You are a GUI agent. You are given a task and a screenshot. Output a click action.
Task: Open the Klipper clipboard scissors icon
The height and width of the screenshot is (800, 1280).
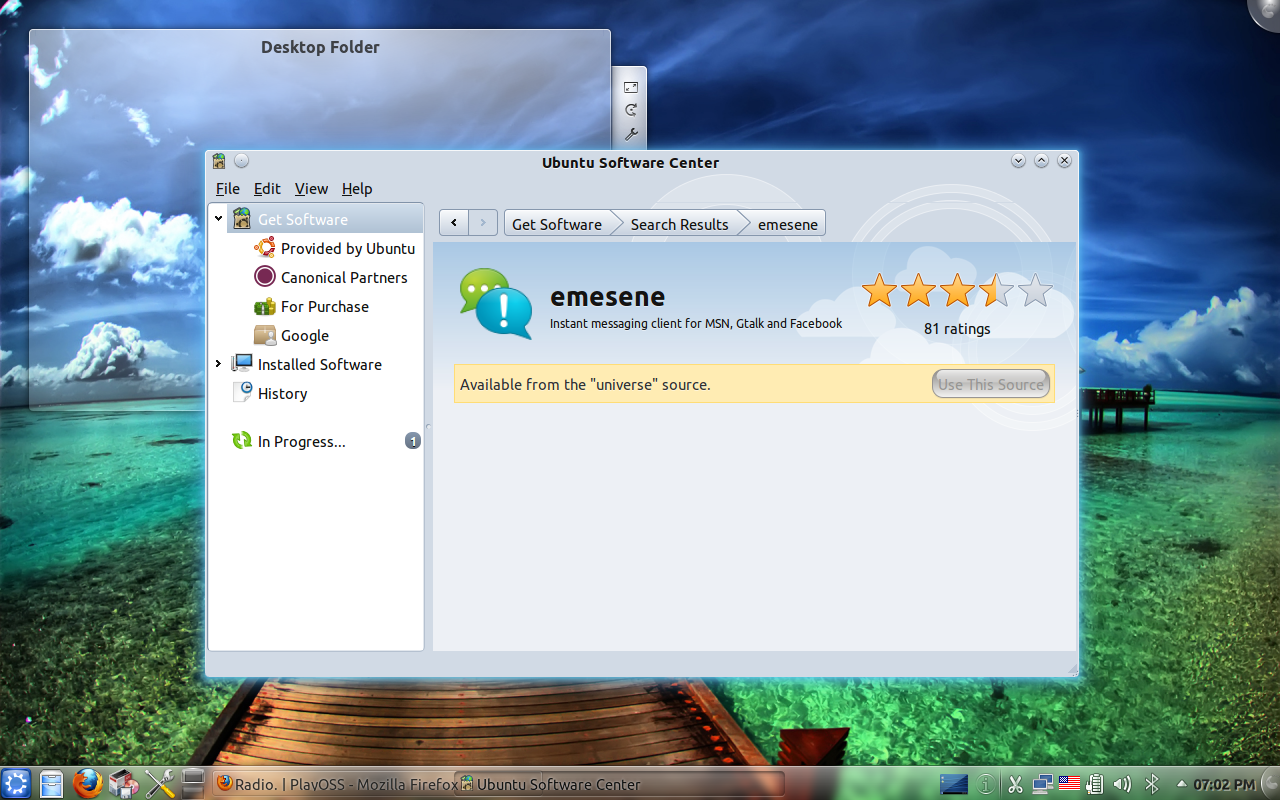click(x=1015, y=785)
